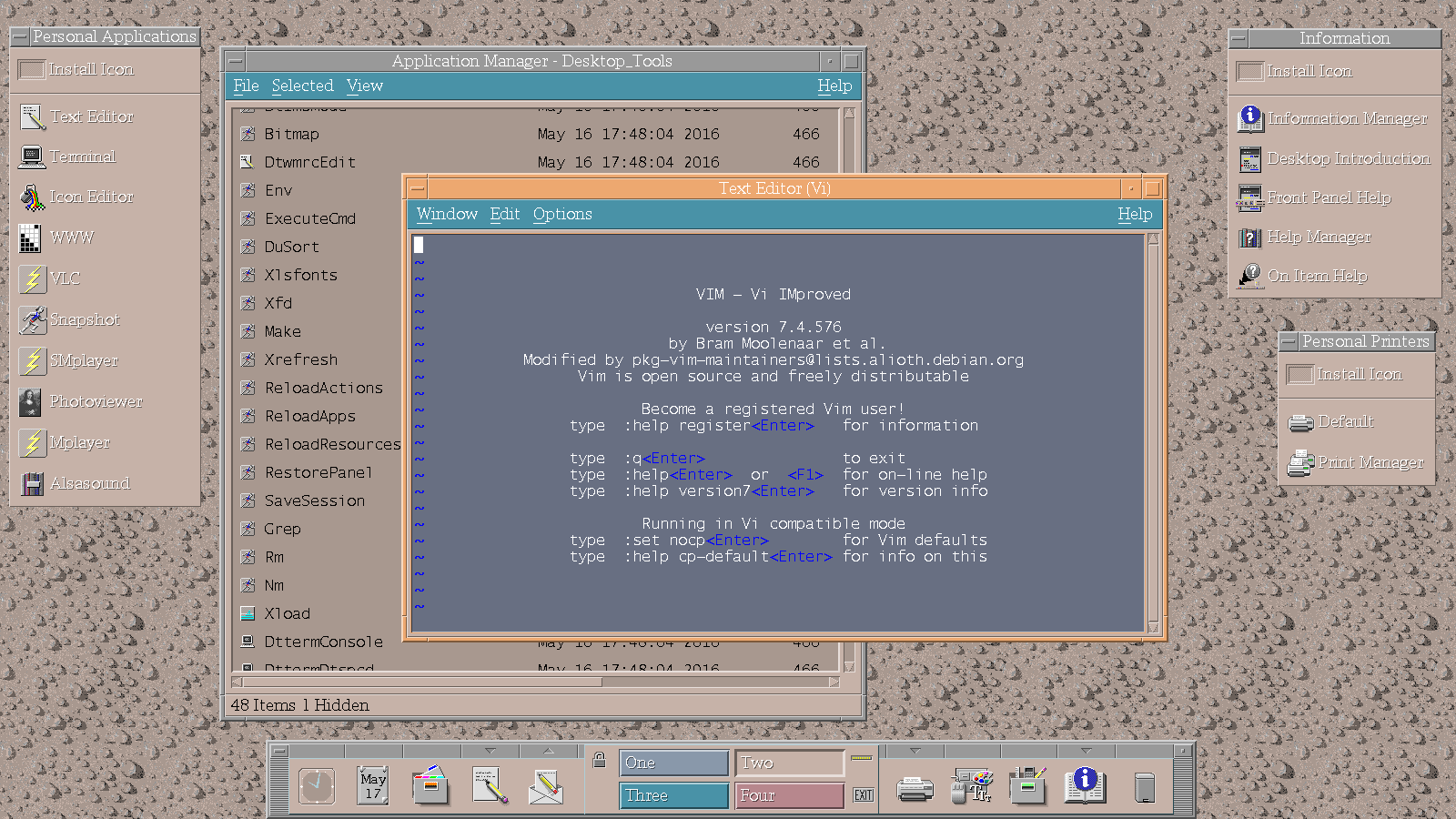Open File Manager drawer icon on front panel
This screenshot has width=1456, height=819.
pos(430,784)
